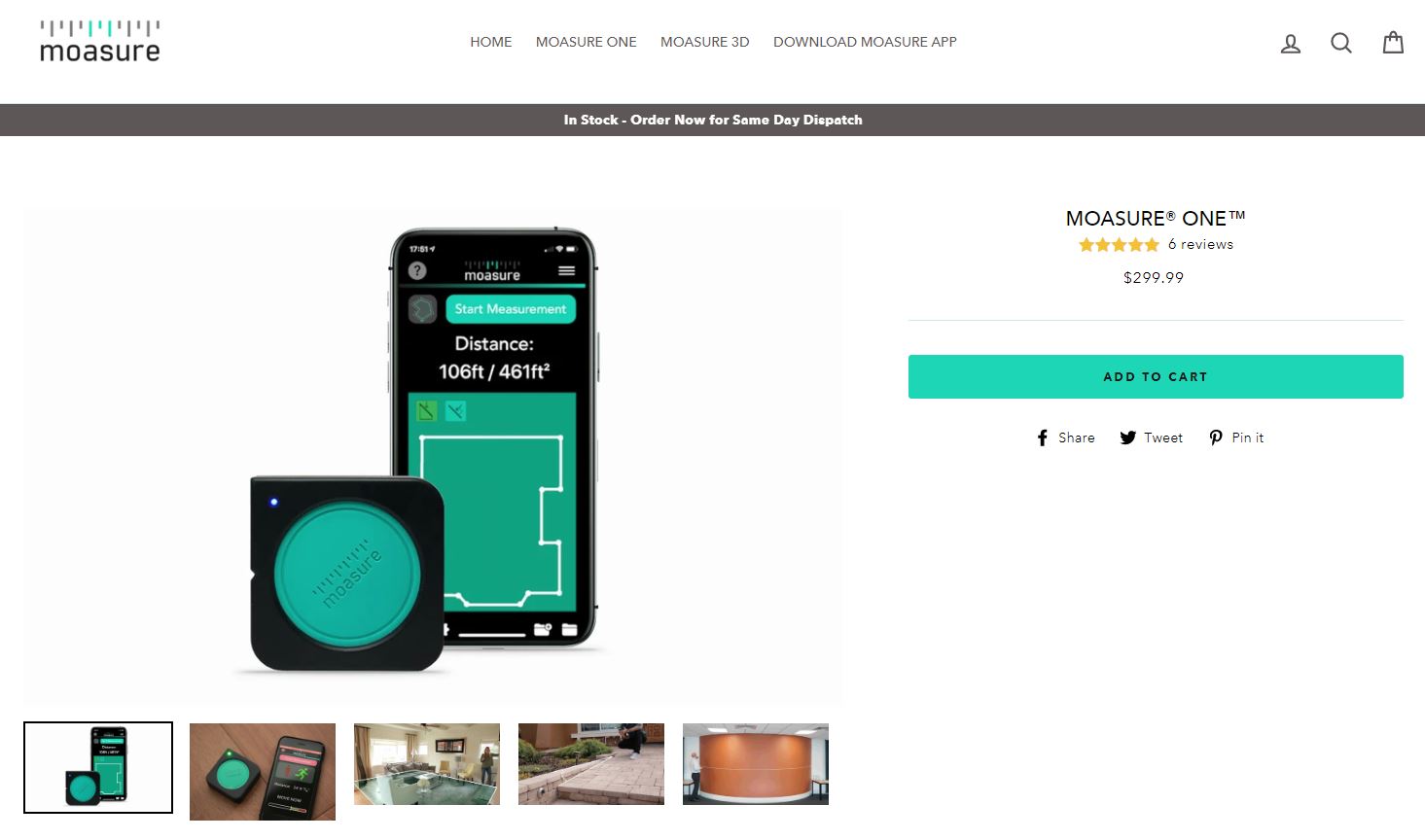This screenshot has width=1425, height=840.
Task: Select the curved orange wall thumbnail
Action: 756,764
